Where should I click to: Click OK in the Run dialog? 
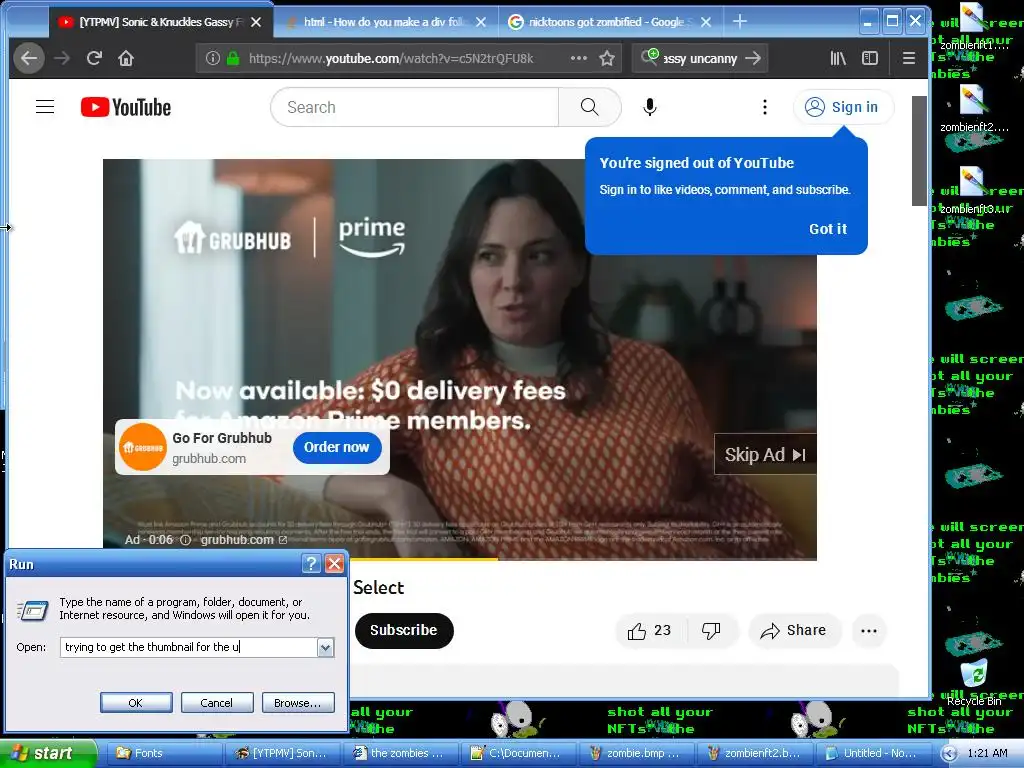[x=136, y=703]
